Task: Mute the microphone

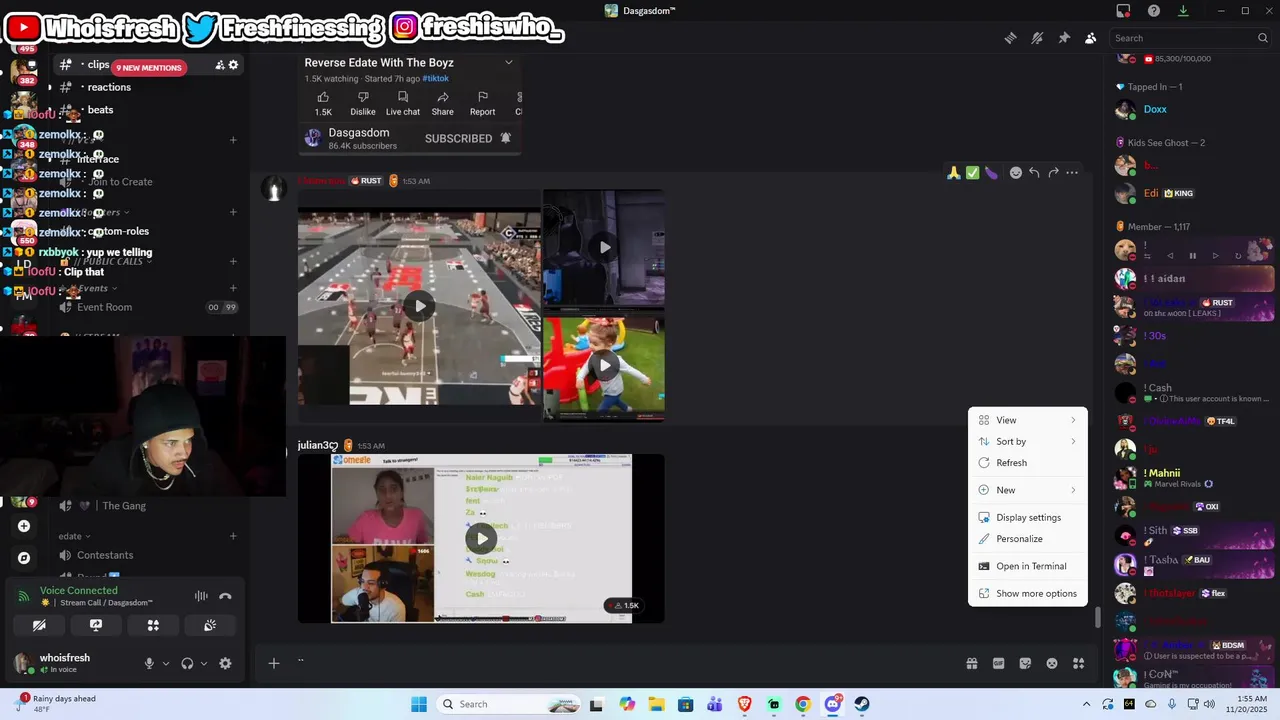Action: [x=149, y=663]
